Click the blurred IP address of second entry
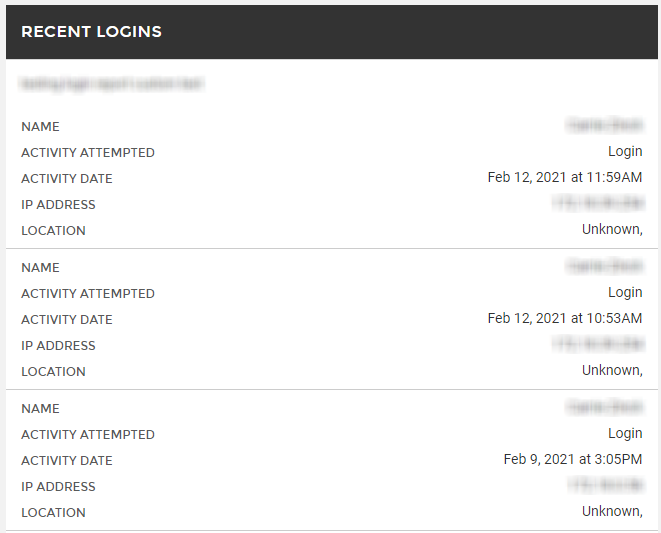This screenshot has height=533, width=661. [x=598, y=344]
